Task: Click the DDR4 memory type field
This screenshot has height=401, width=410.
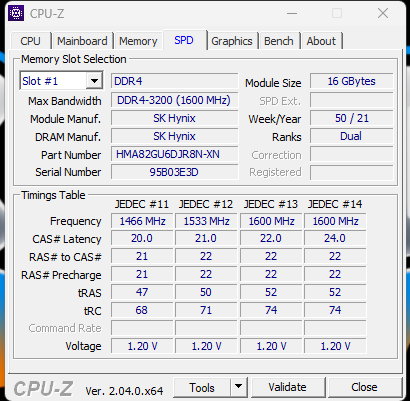Action: tap(174, 81)
